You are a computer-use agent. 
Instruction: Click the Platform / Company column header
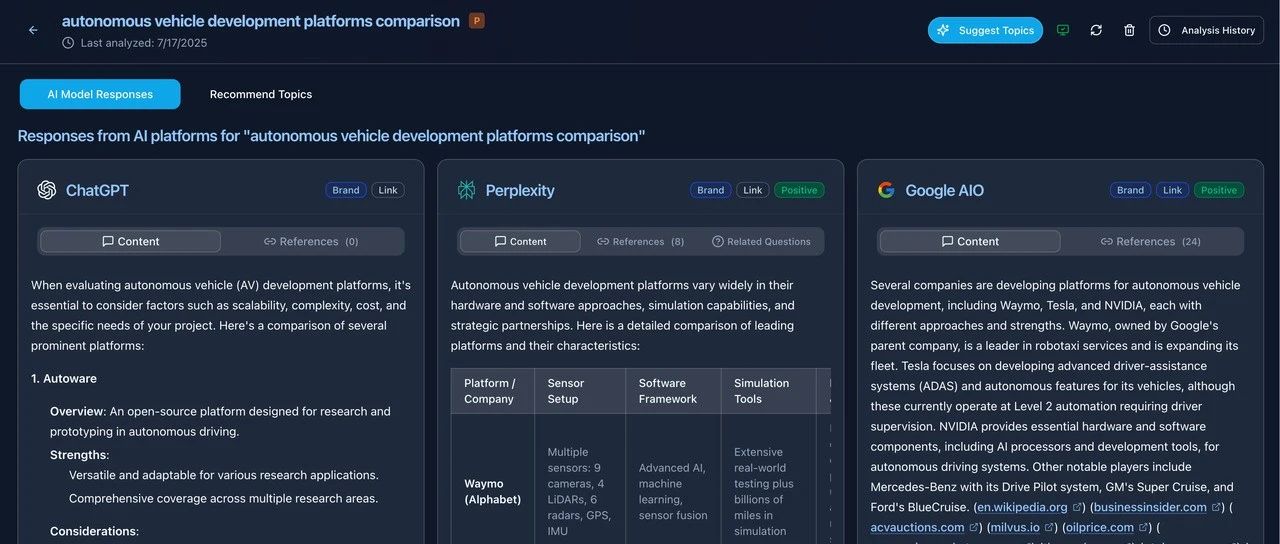tap(493, 391)
